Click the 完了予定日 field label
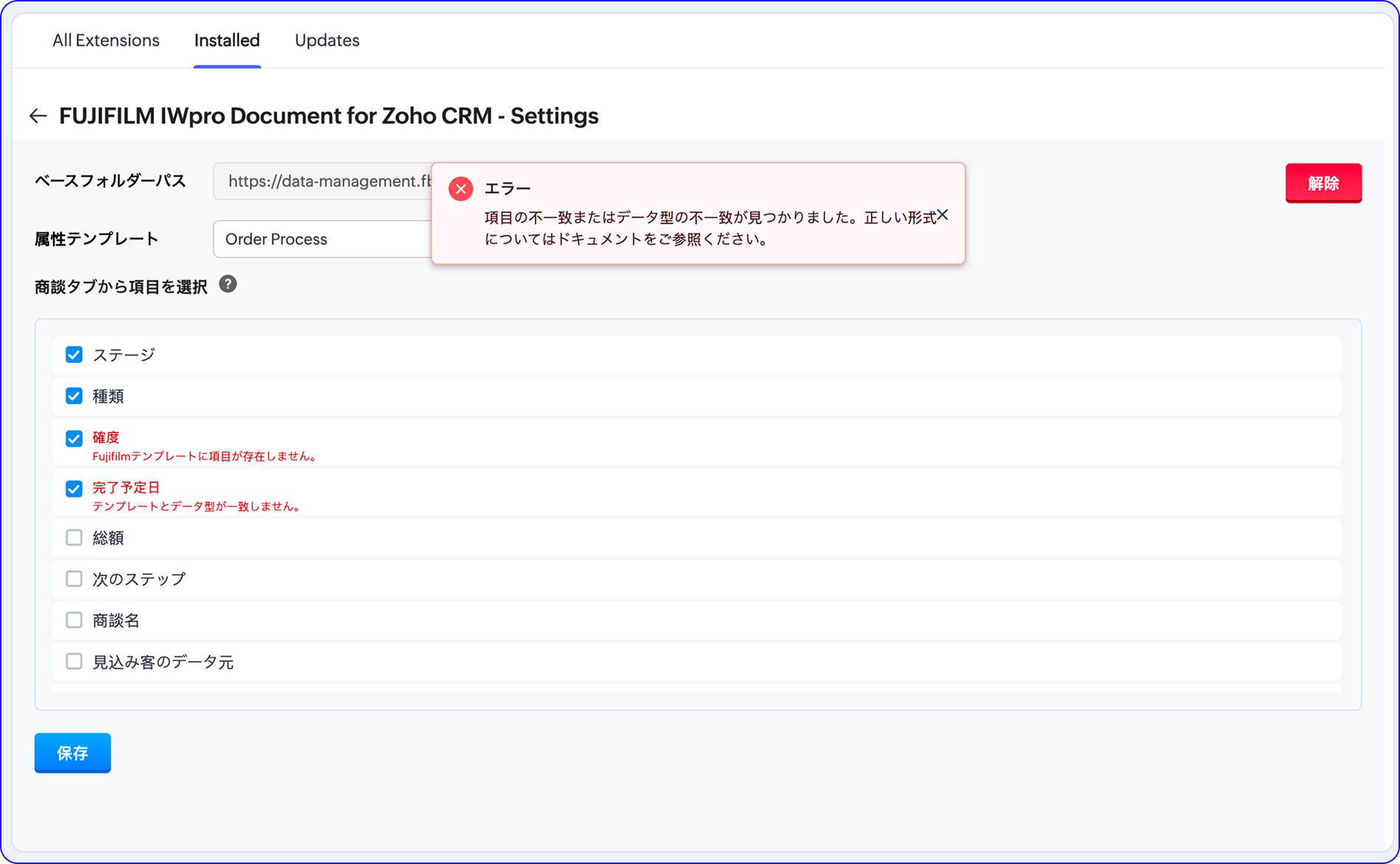This screenshot has height=864, width=1400. click(126, 487)
